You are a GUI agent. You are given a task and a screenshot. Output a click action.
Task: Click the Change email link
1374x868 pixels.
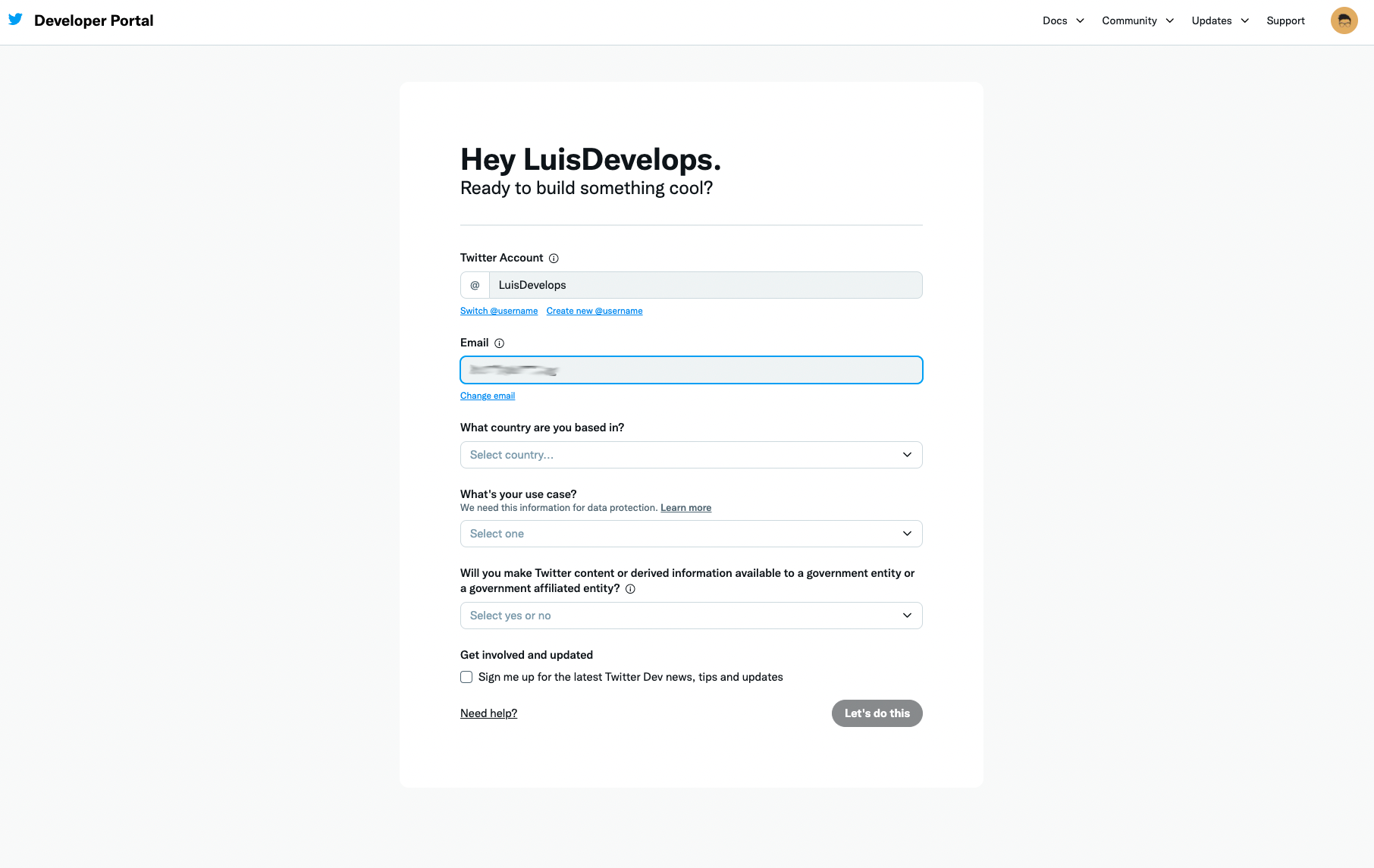(x=488, y=396)
